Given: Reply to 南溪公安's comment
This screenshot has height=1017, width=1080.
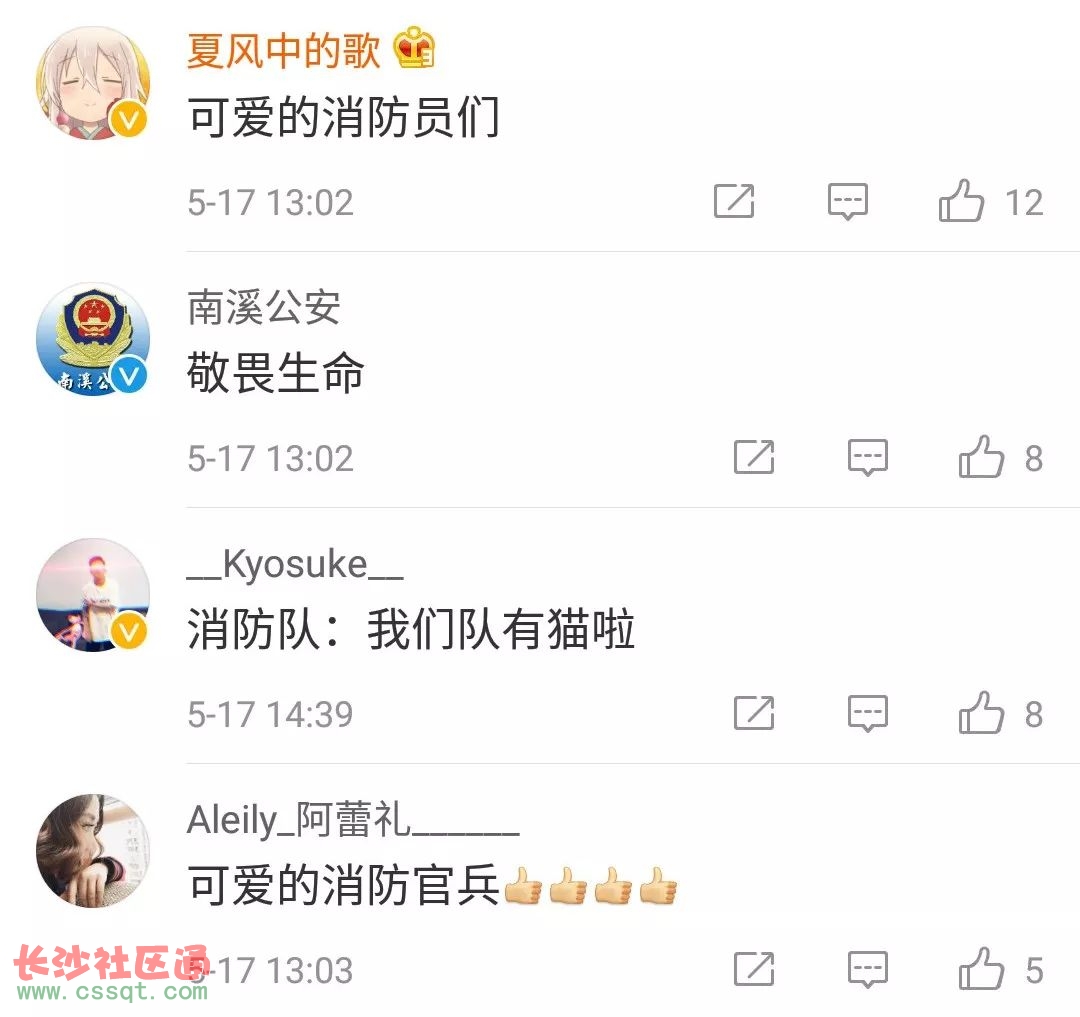Looking at the screenshot, I should click(868, 457).
